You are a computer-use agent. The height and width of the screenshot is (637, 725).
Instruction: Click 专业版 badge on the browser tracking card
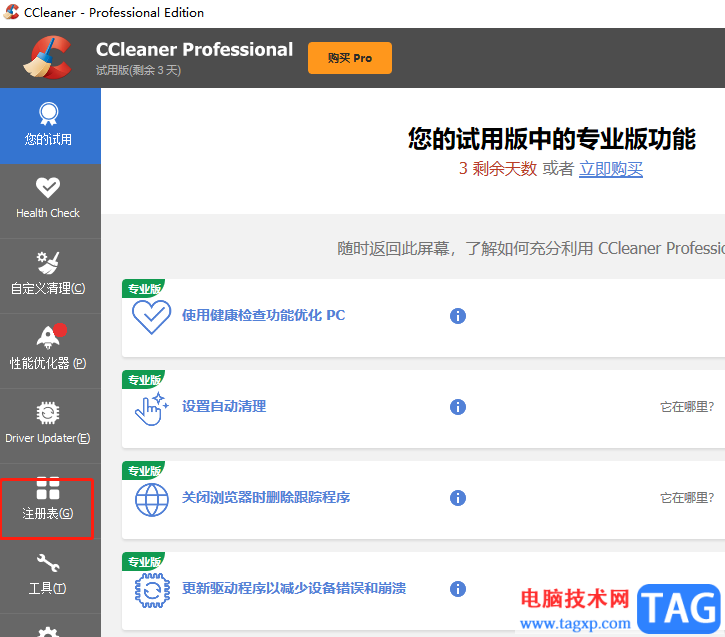(x=144, y=471)
